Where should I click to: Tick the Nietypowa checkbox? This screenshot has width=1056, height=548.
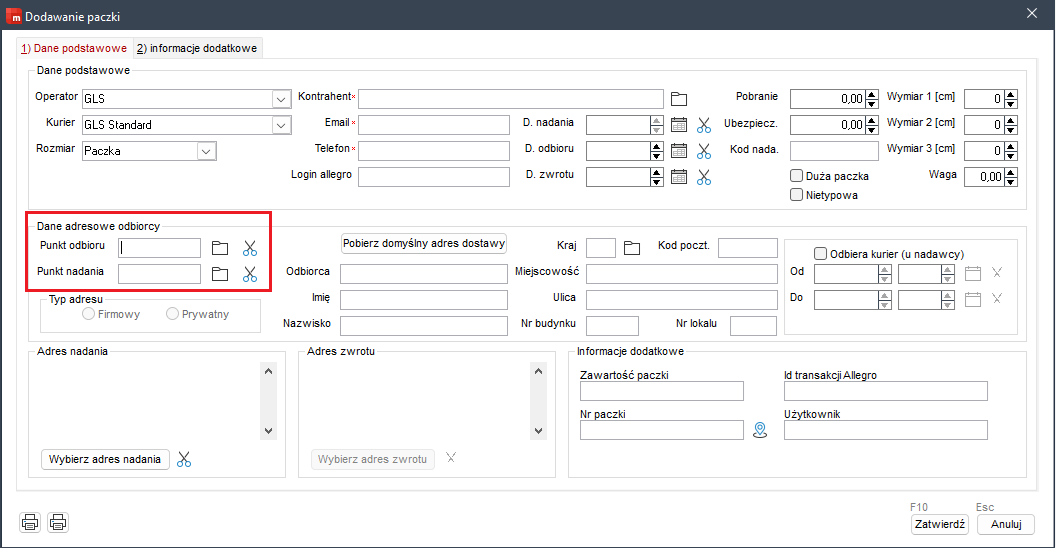(797, 195)
